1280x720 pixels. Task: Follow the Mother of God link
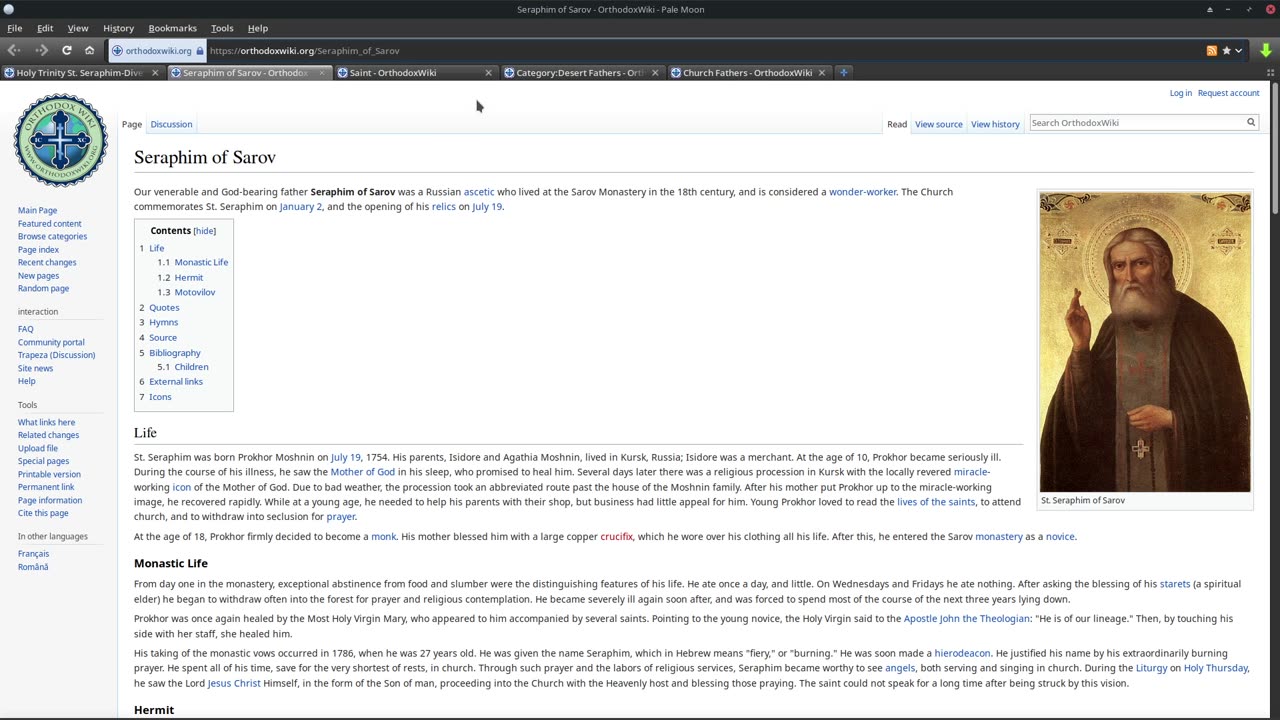coord(362,472)
